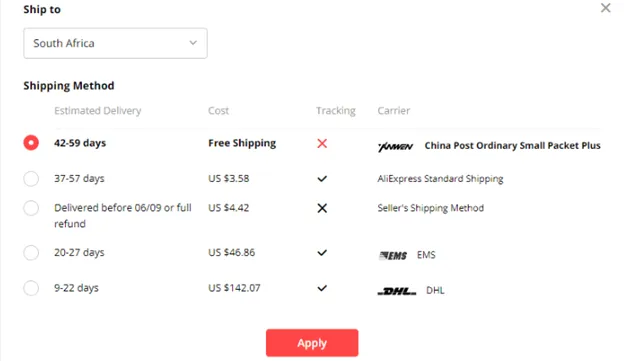Select the 37-57 days shipping radio button

[31, 179]
